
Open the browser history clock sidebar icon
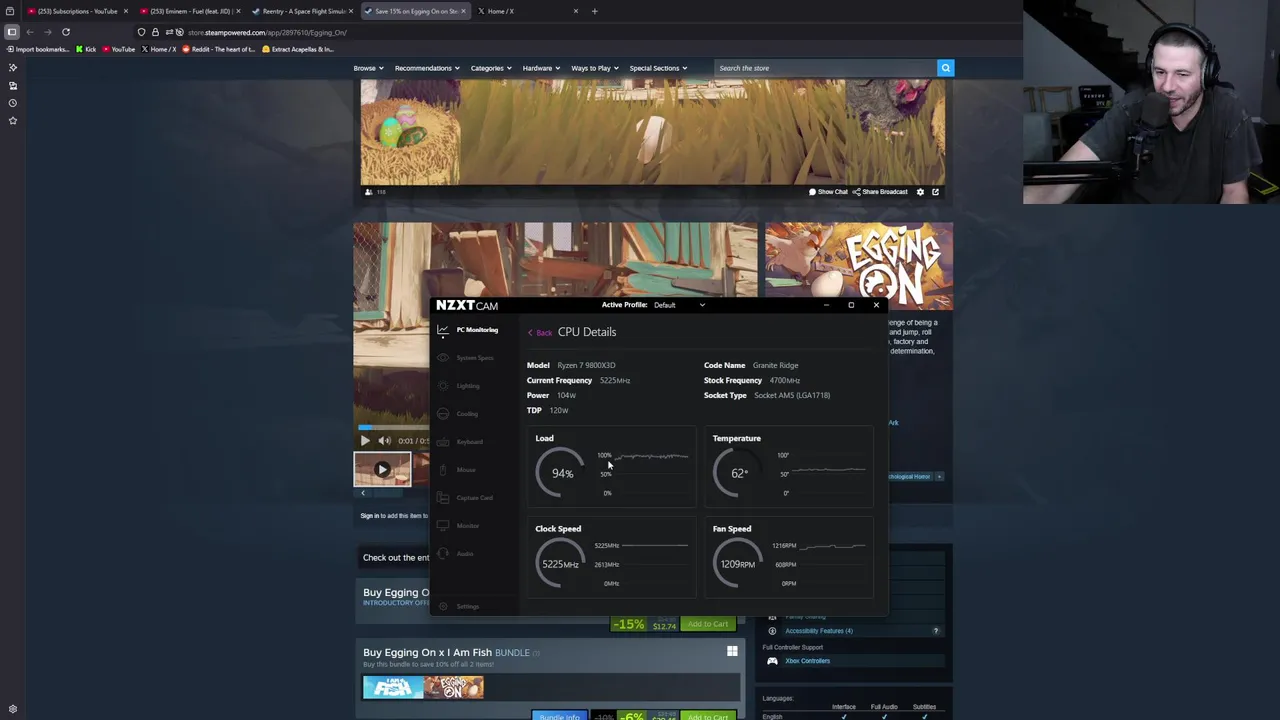coord(13,103)
